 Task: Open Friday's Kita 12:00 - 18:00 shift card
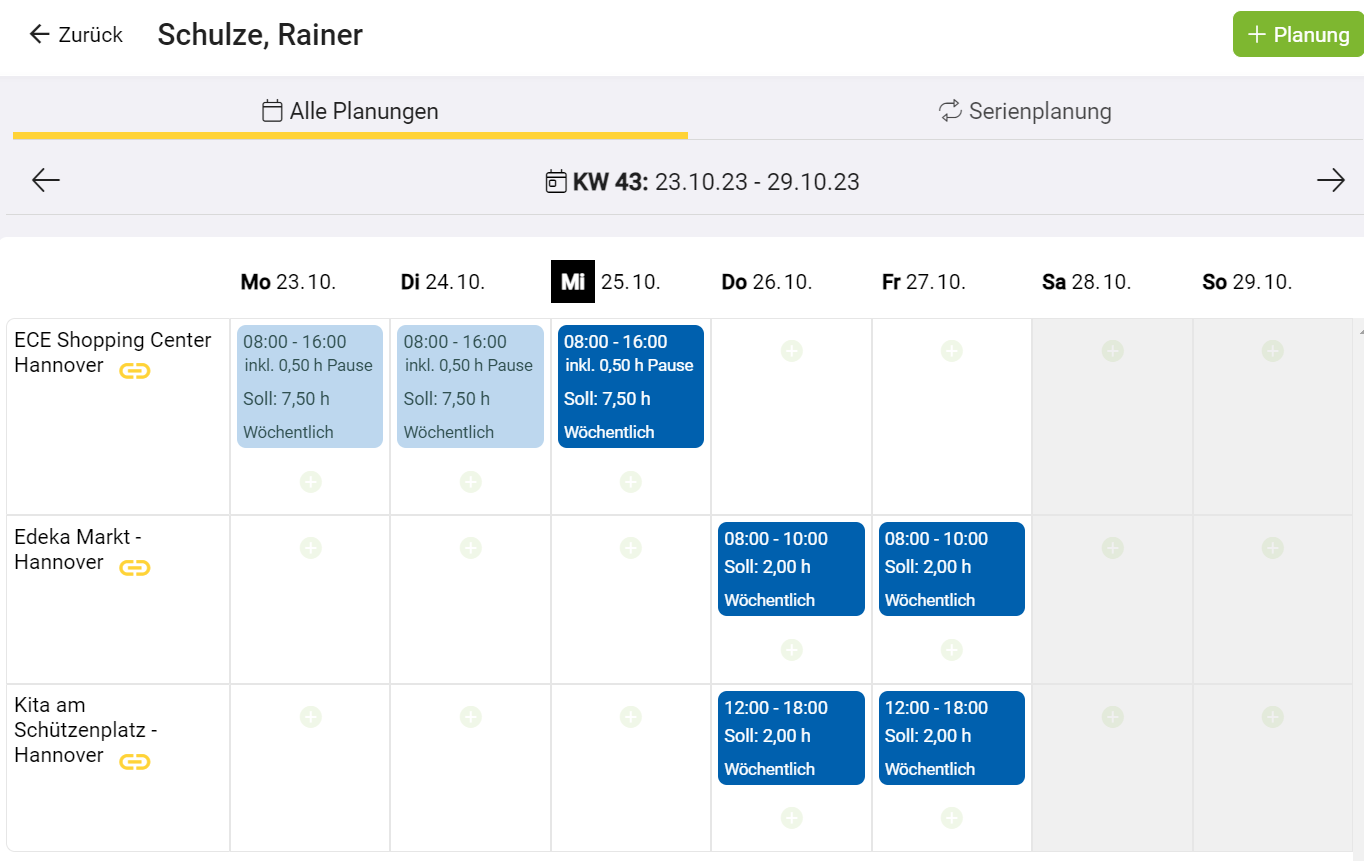point(952,738)
